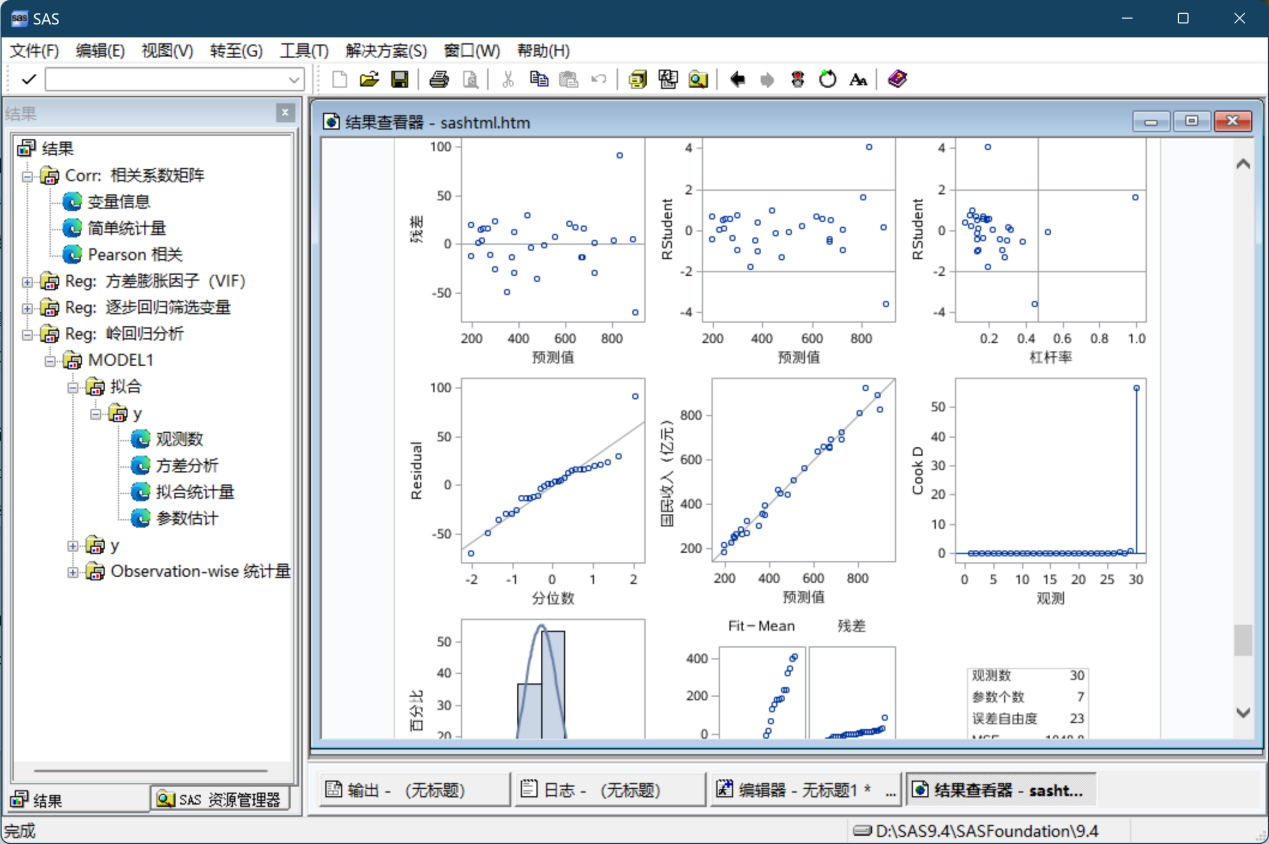Open the 转至(G) menu

click(x=236, y=50)
